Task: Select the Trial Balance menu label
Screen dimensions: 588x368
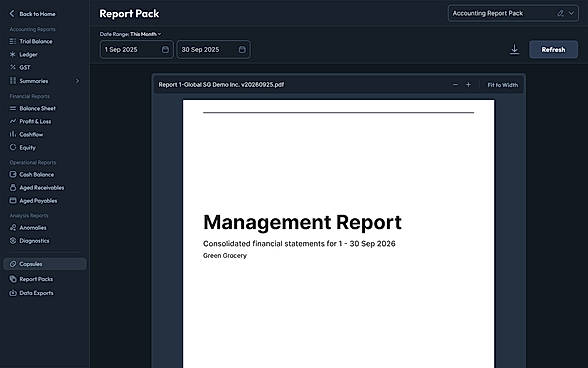Action: tap(36, 41)
